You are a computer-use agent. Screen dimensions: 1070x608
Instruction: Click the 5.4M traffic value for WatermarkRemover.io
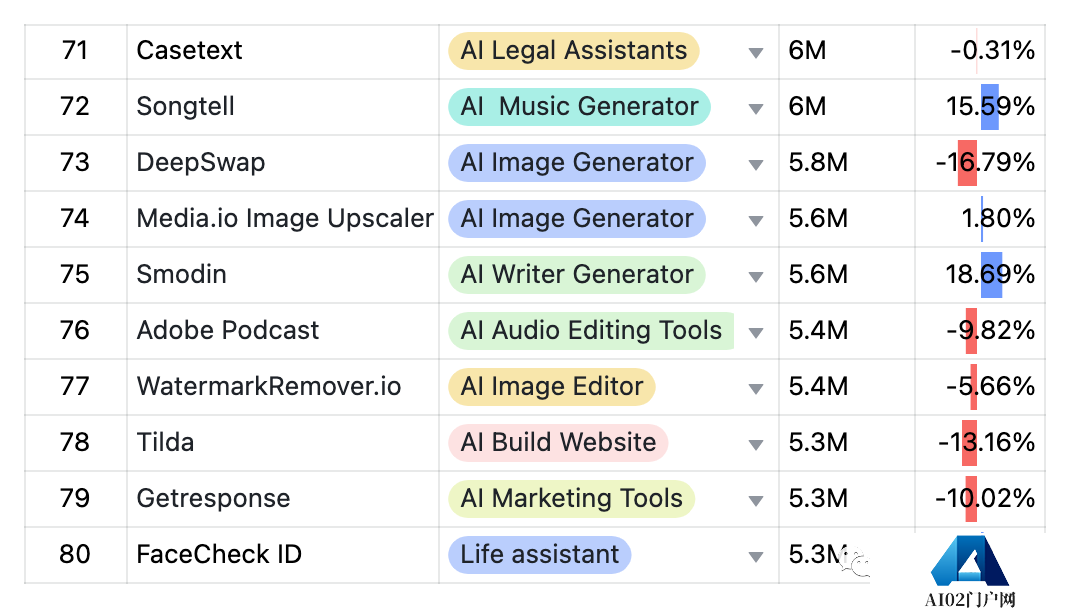(818, 387)
